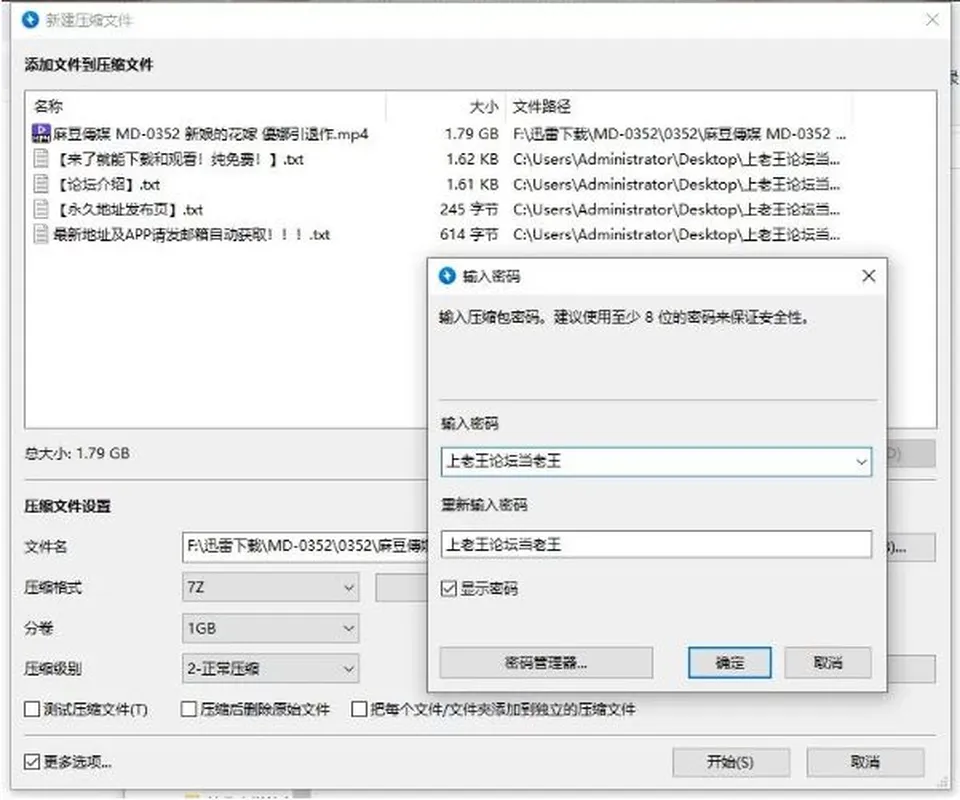Click the 总大小: 1.79 GB label
960x800 pixels.
(x=77, y=453)
